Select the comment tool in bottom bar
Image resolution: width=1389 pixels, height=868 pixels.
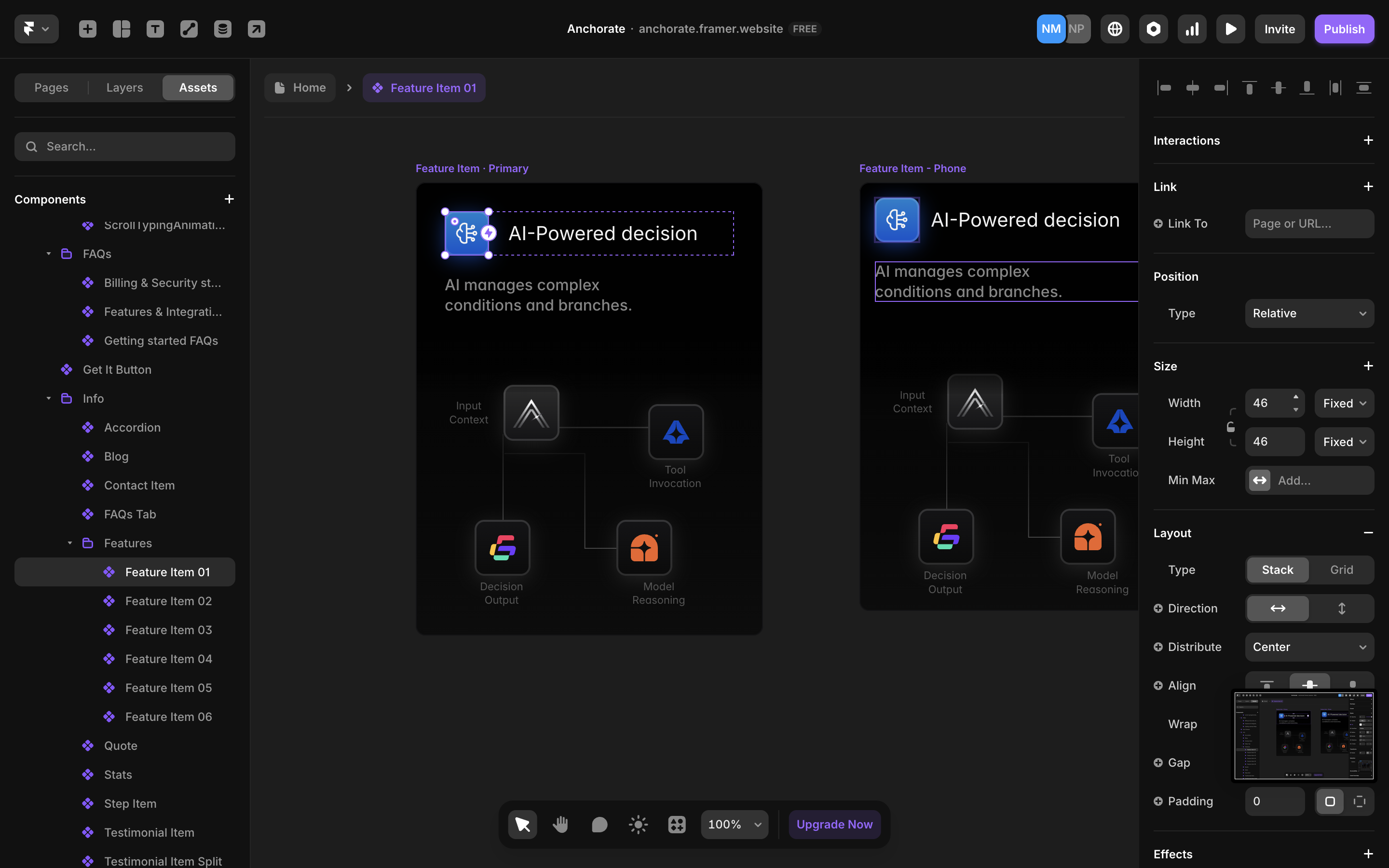[x=599, y=825]
